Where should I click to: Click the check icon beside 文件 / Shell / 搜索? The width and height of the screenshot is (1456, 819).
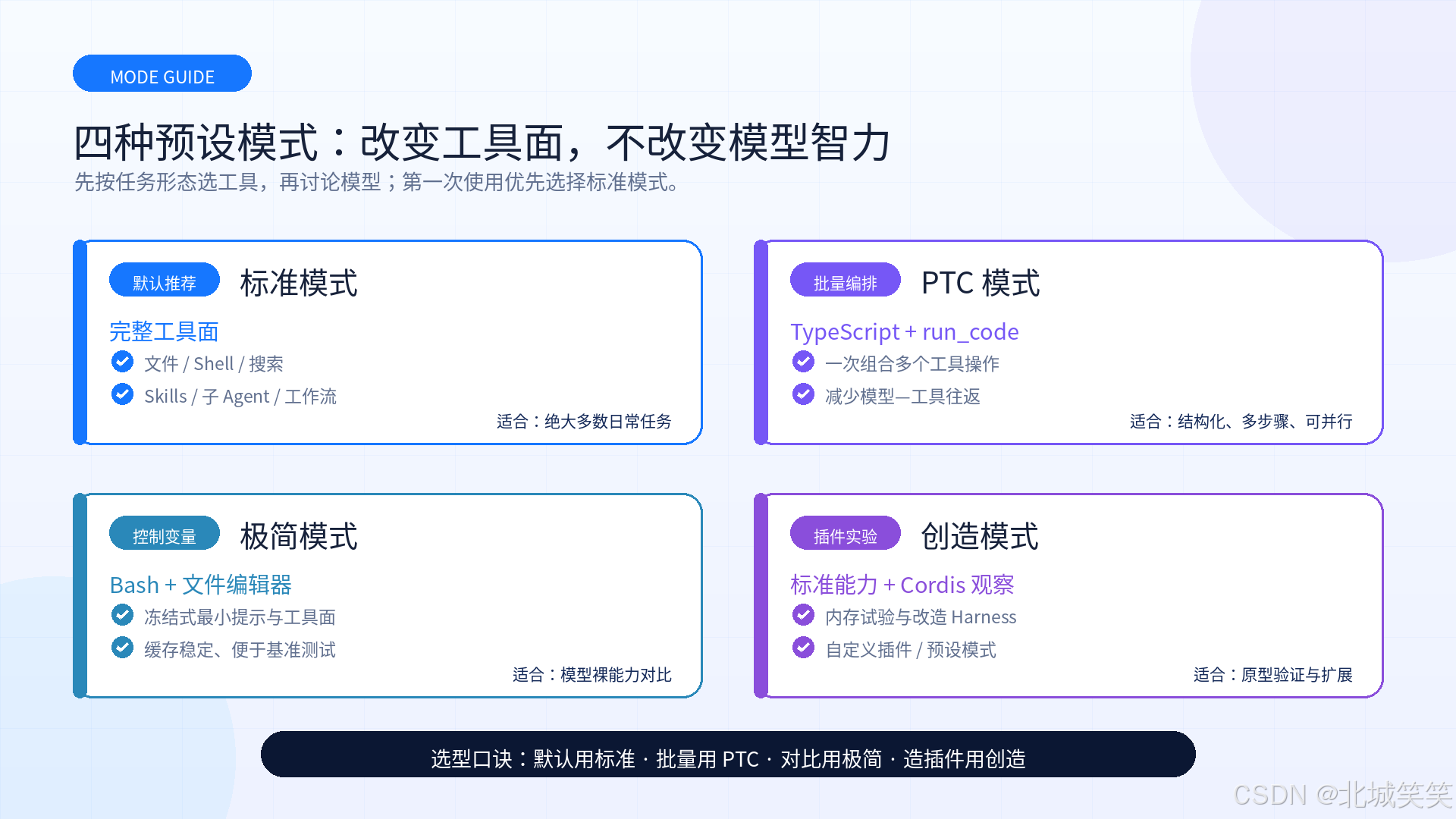point(122,362)
